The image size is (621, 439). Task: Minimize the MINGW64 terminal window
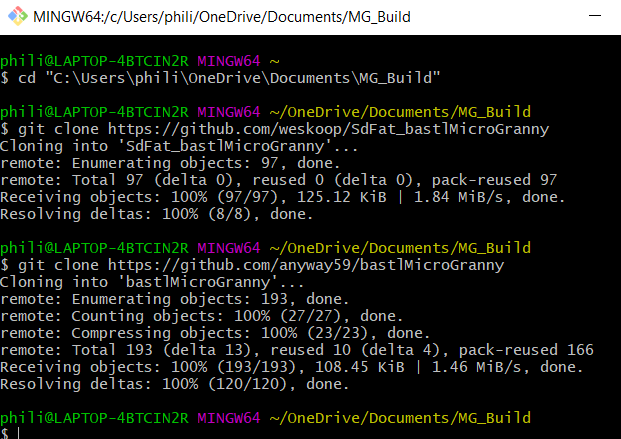(598, 18)
